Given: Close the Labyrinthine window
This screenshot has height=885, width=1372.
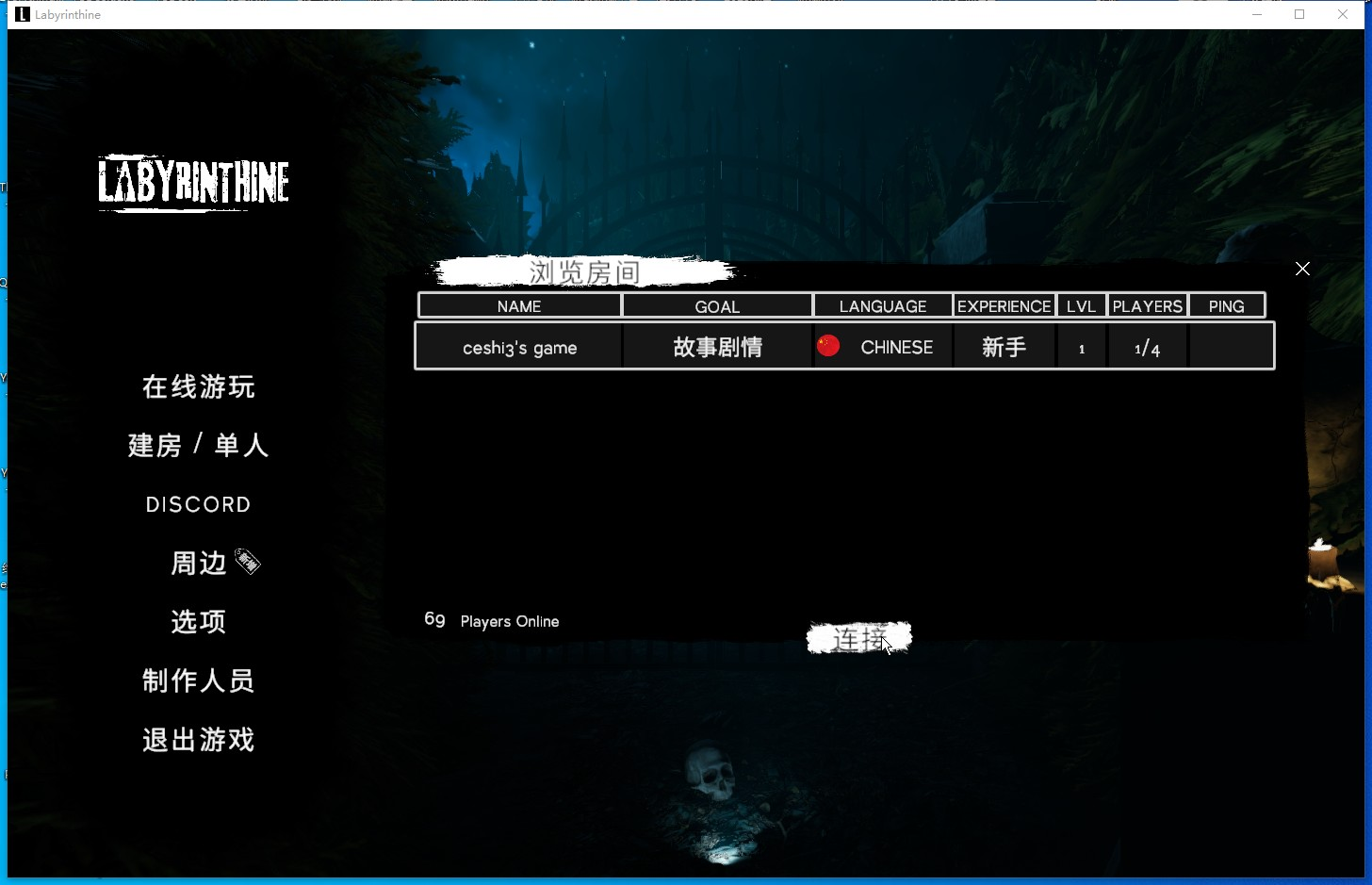Looking at the screenshot, I should [1343, 14].
